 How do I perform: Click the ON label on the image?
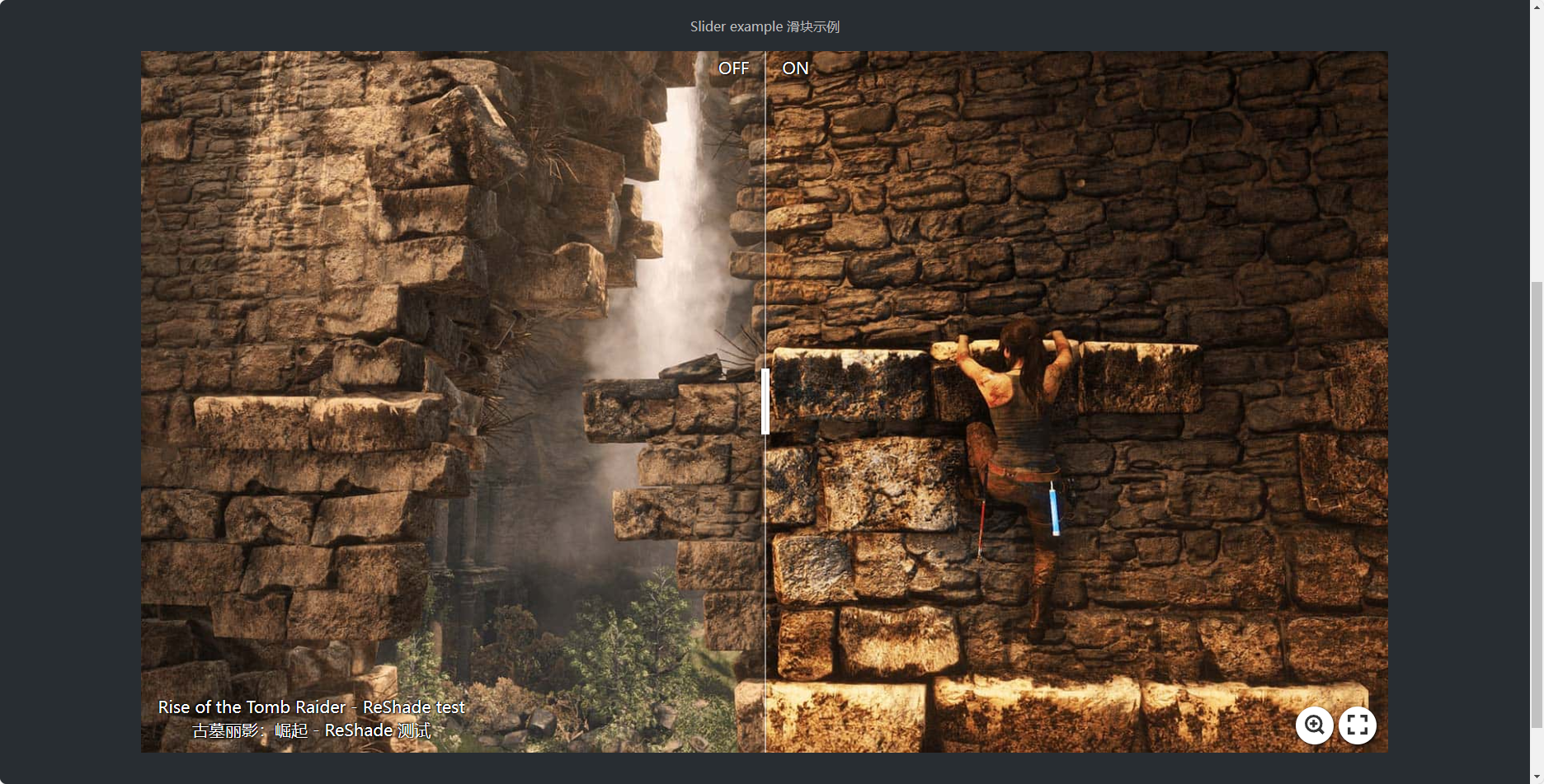pos(795,68)
